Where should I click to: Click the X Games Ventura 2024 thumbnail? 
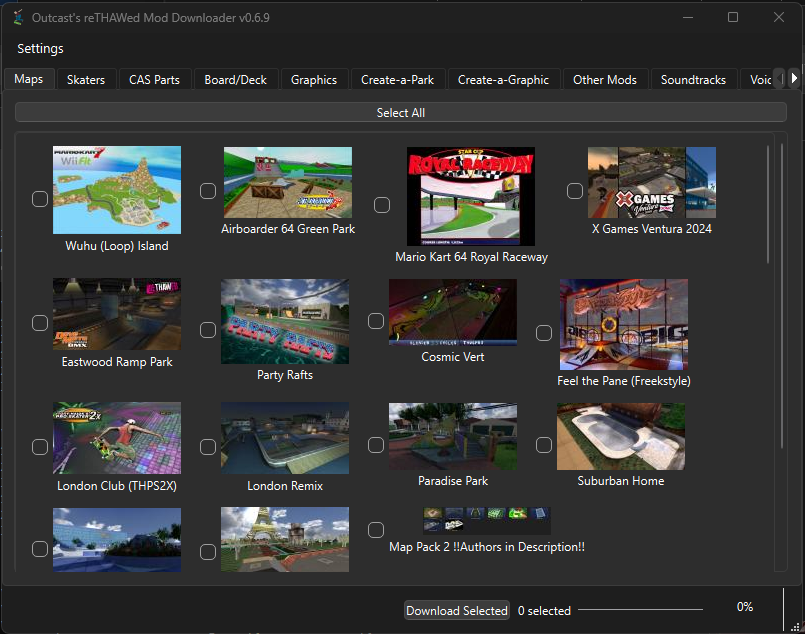(x=651, y=182)
